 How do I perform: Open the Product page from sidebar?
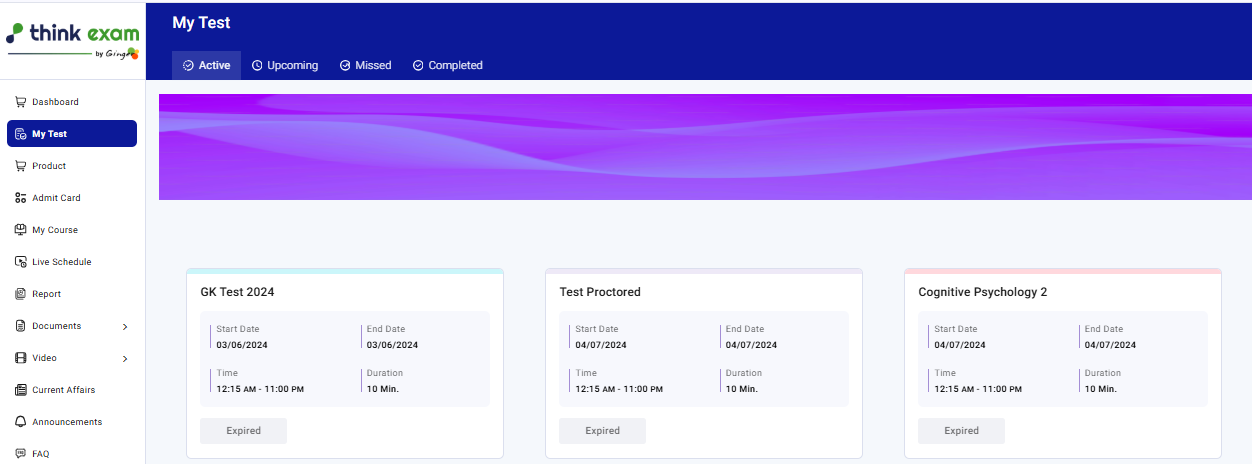point(49,166)
